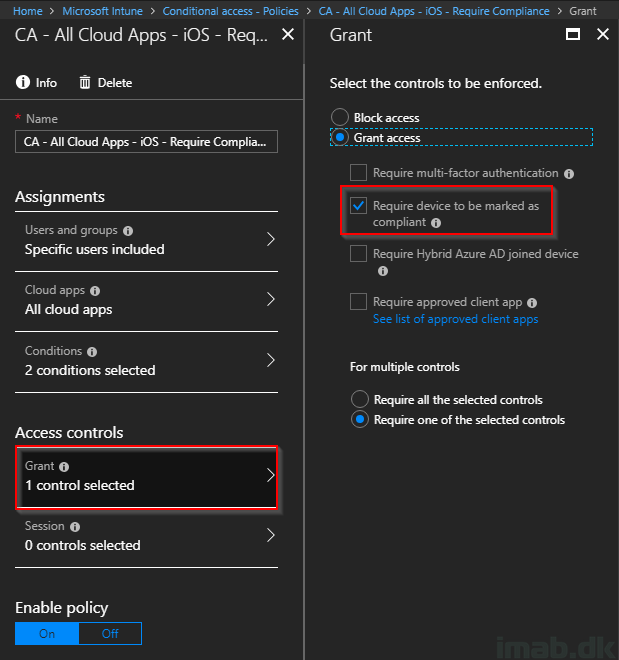Click info icon next to Conditions
Screen dimensions: 619x660
pyautogui.click(x=92, y=351)
